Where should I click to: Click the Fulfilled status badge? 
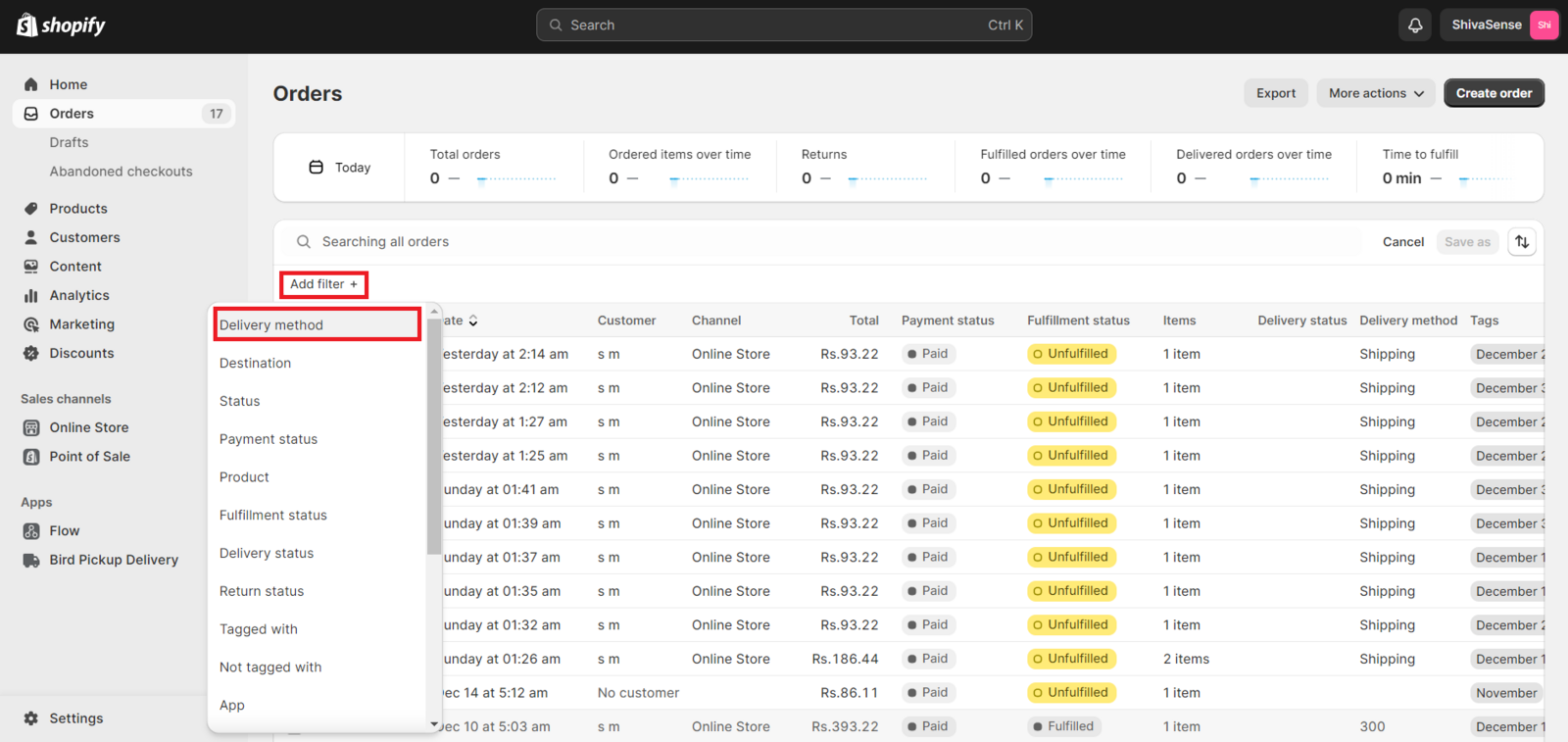coord(1063,726)
